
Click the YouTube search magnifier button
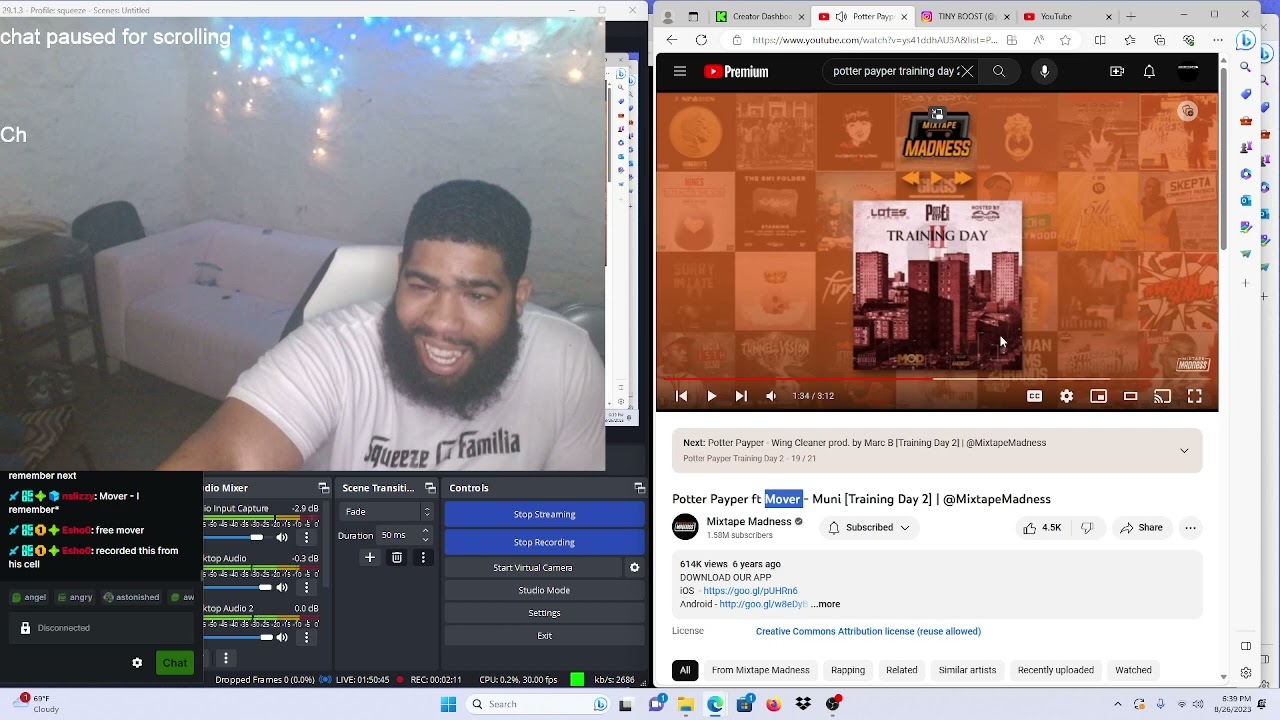pos(998,71)
